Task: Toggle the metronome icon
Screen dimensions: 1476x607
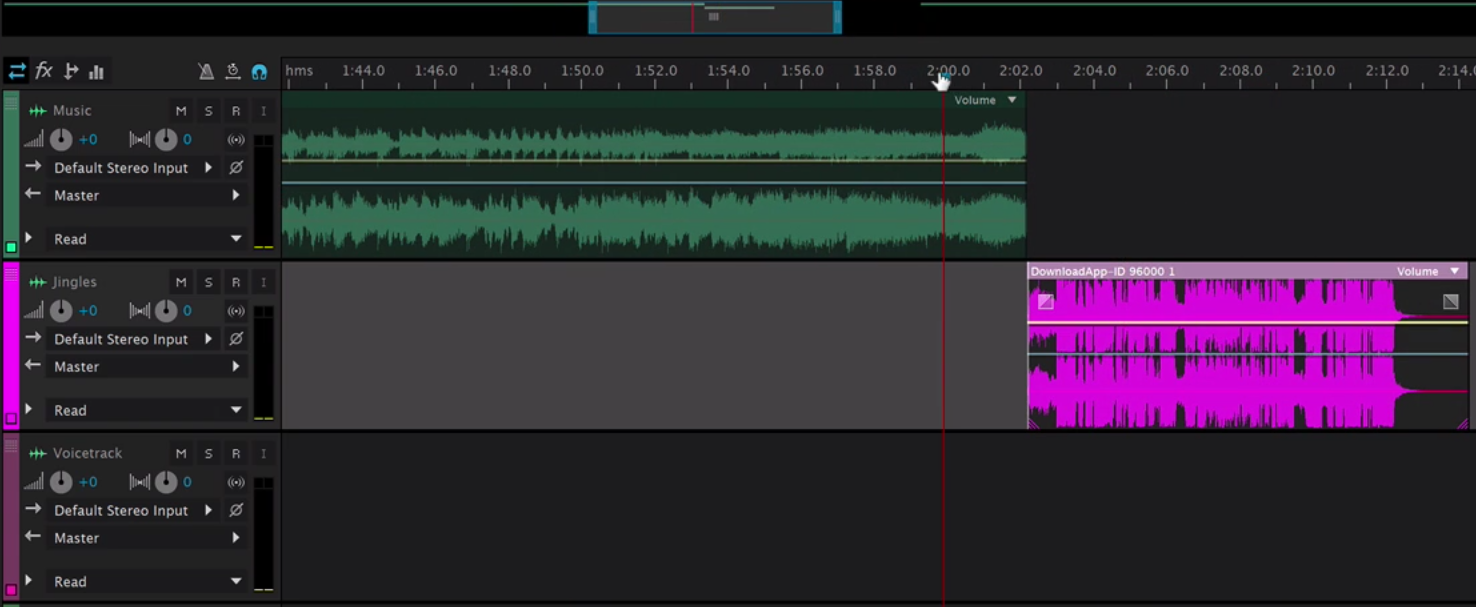Action: 206,71
